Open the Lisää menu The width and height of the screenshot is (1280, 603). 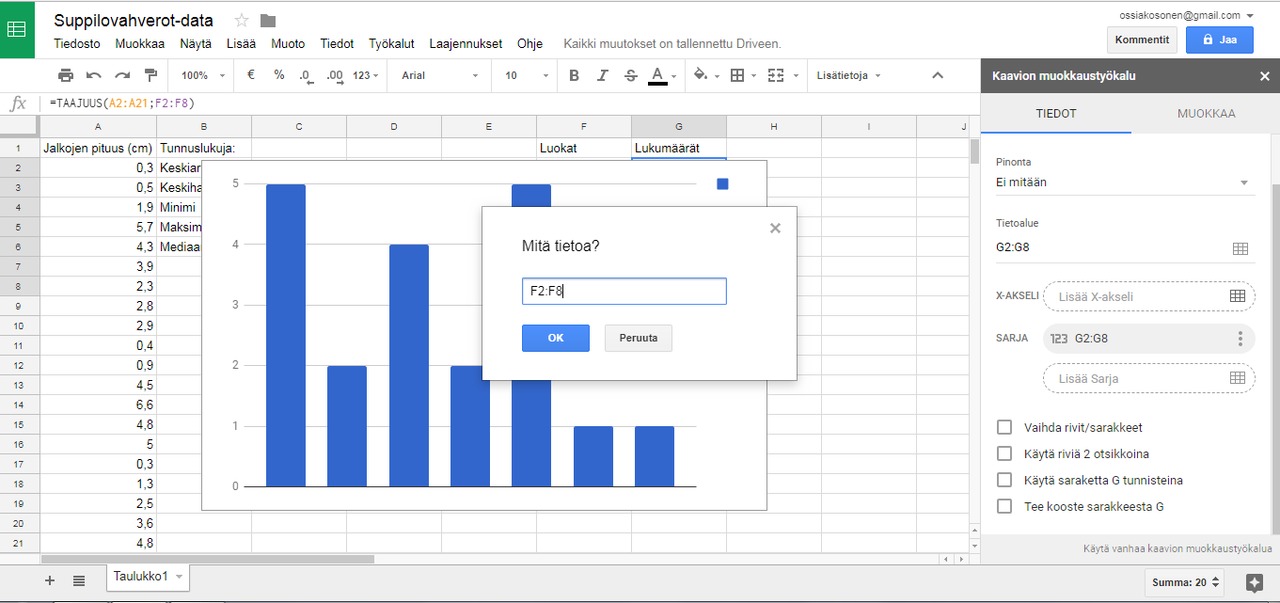tap(241, 44)
